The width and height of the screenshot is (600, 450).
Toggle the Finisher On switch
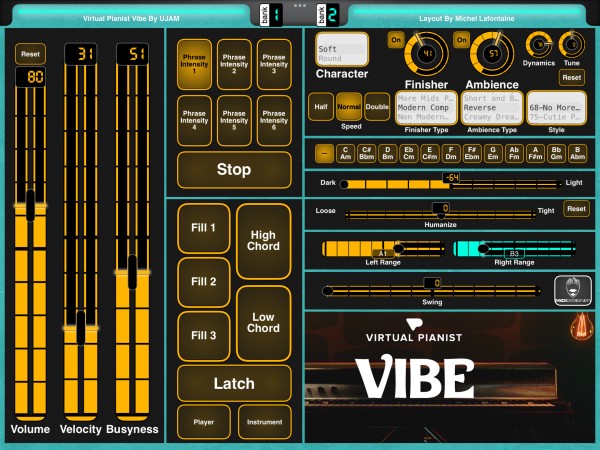coord(396,40)
